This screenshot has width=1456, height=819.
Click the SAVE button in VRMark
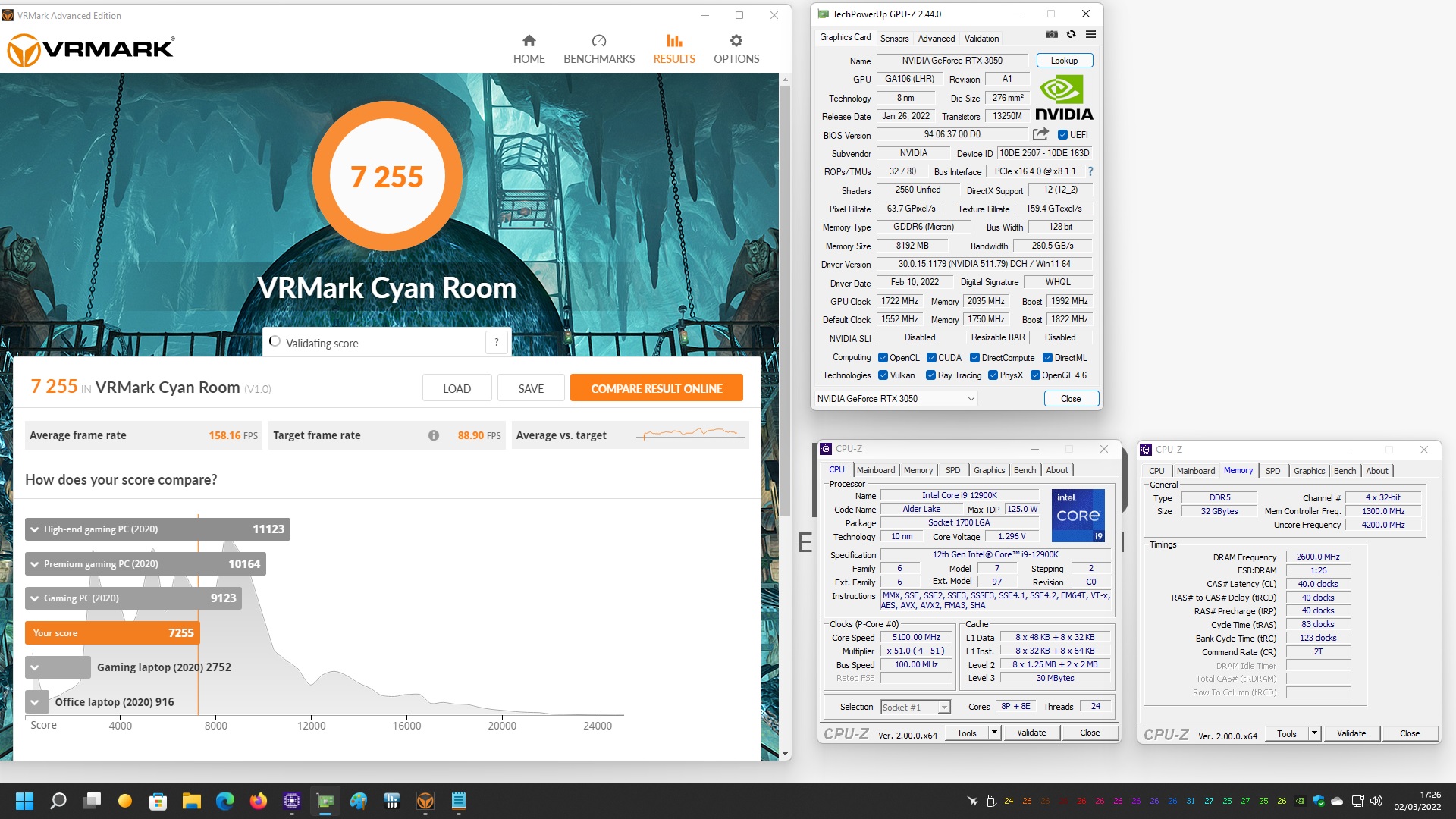pyautogui.click(x=531, y=388)
